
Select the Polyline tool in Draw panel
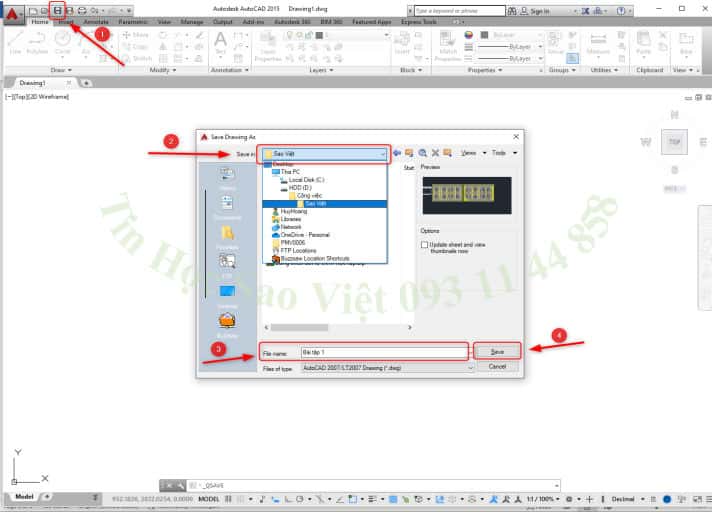(x=37, y=43)
